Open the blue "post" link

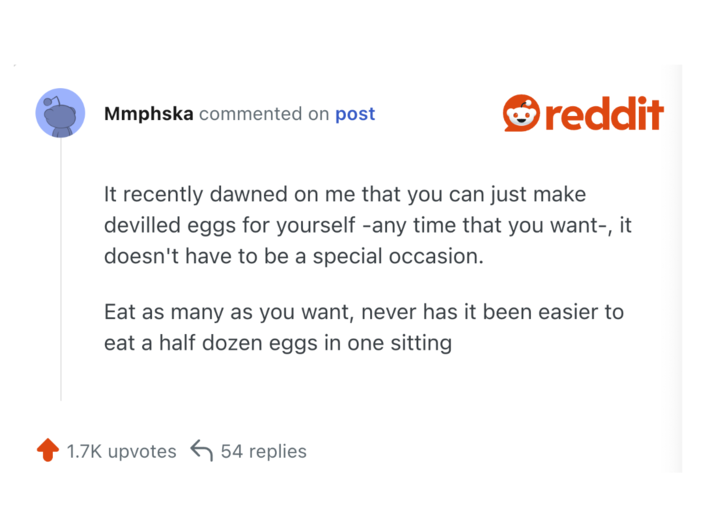click(355, 114)
